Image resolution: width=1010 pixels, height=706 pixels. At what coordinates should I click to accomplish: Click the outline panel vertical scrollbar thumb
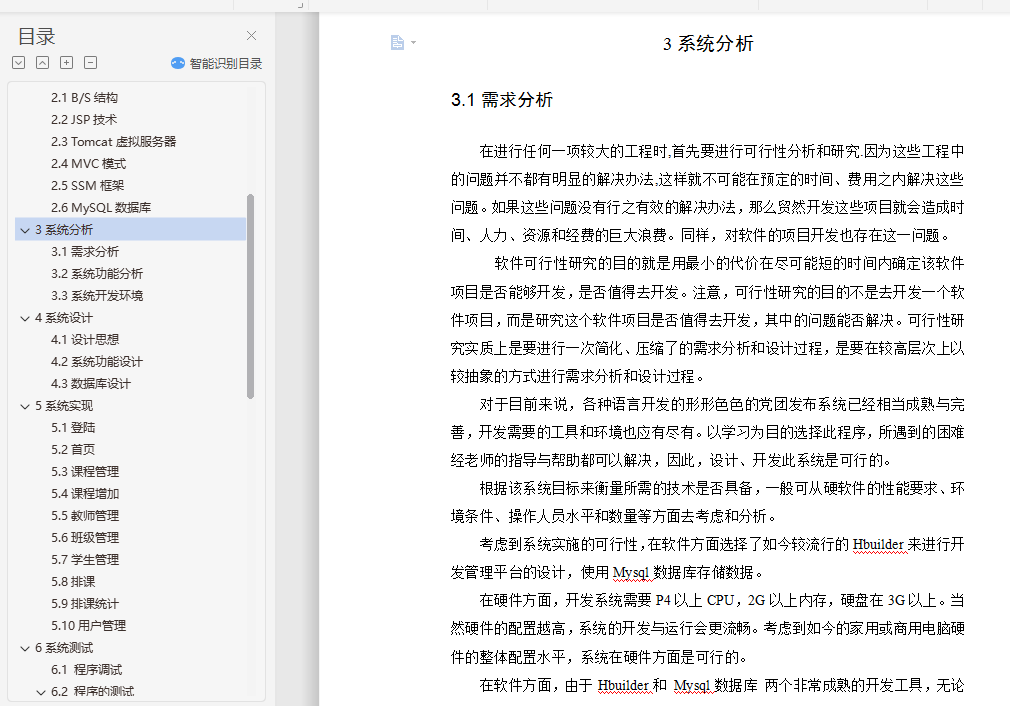click(251, 296)
